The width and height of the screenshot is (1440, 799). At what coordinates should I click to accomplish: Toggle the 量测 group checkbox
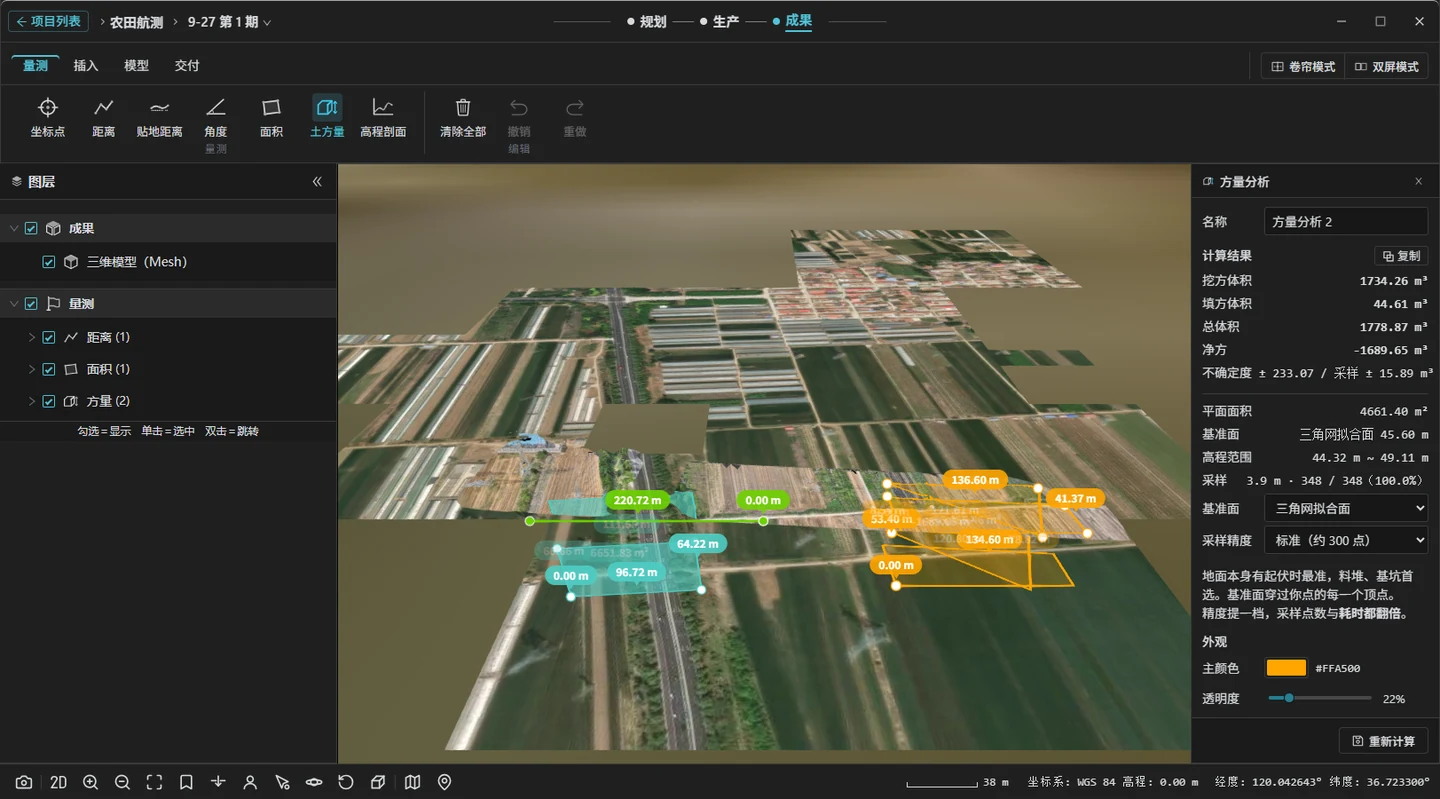point(31,304)
